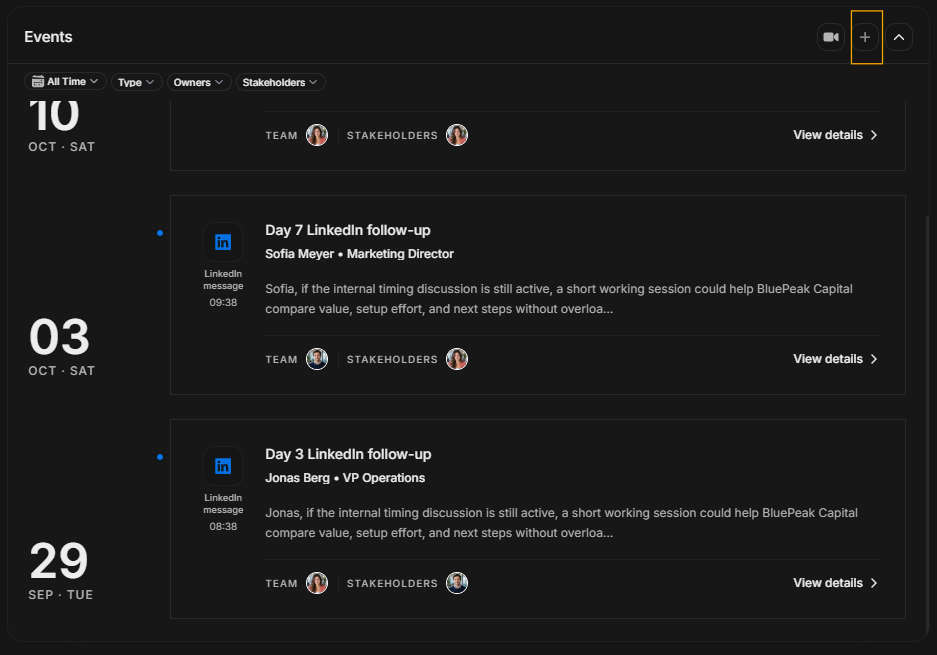Screen dimensions: 937x655
Task: Click LinkedIn icon on Day 7 follow-up
Action: tap(223, 242)
